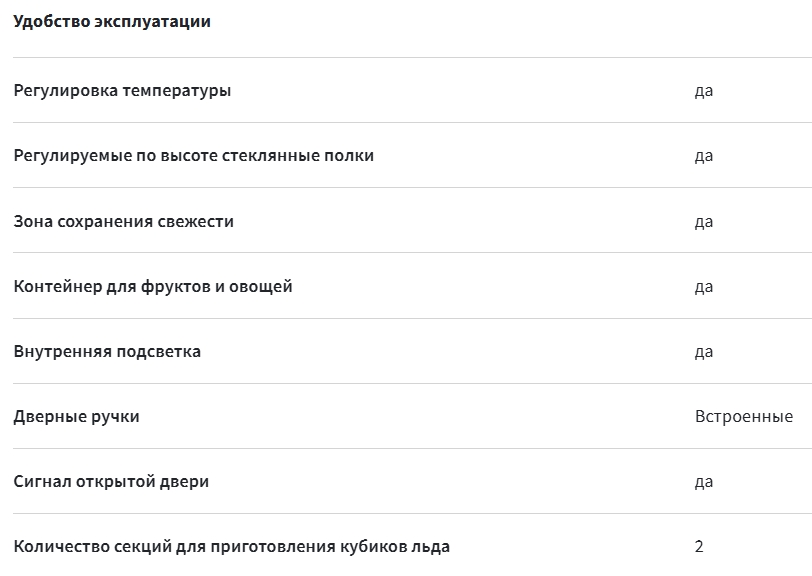Click 'да' value for Сигнал открытой двери
This screenshot has height=576, width=812.
704,482
